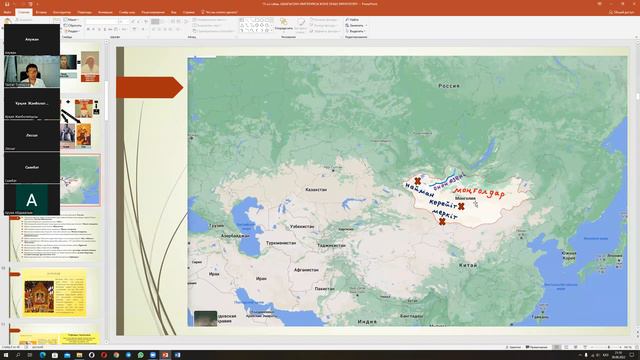Click the participant tile with the 'A' avatar
The width and height of the screenshot is (640, 360).
32,200
